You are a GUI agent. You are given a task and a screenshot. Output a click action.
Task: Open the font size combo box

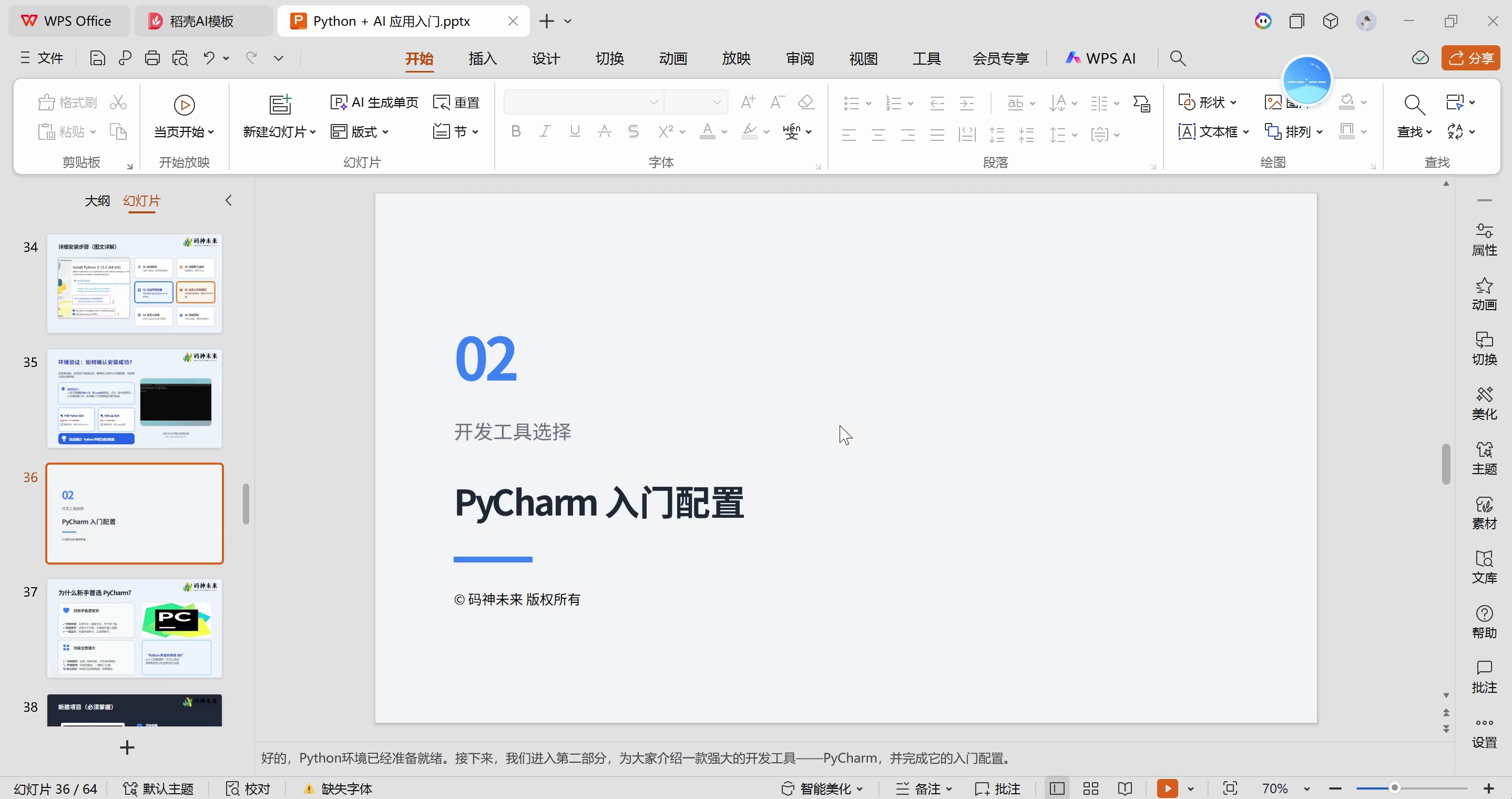click(x=696, y=102)
